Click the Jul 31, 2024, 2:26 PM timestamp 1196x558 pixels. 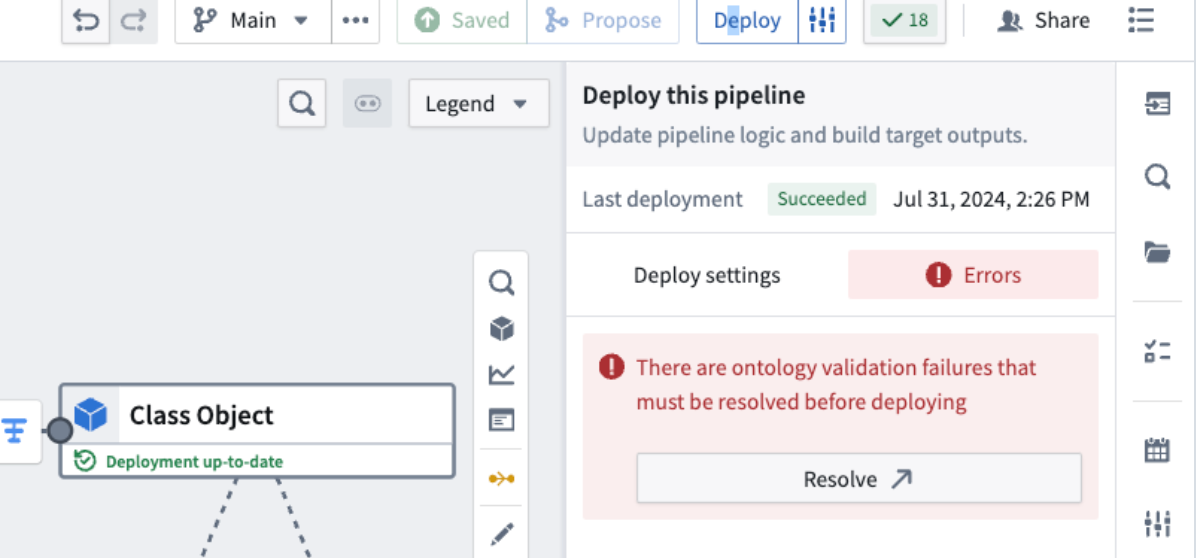pyautogui.click(x=992, y=200)
